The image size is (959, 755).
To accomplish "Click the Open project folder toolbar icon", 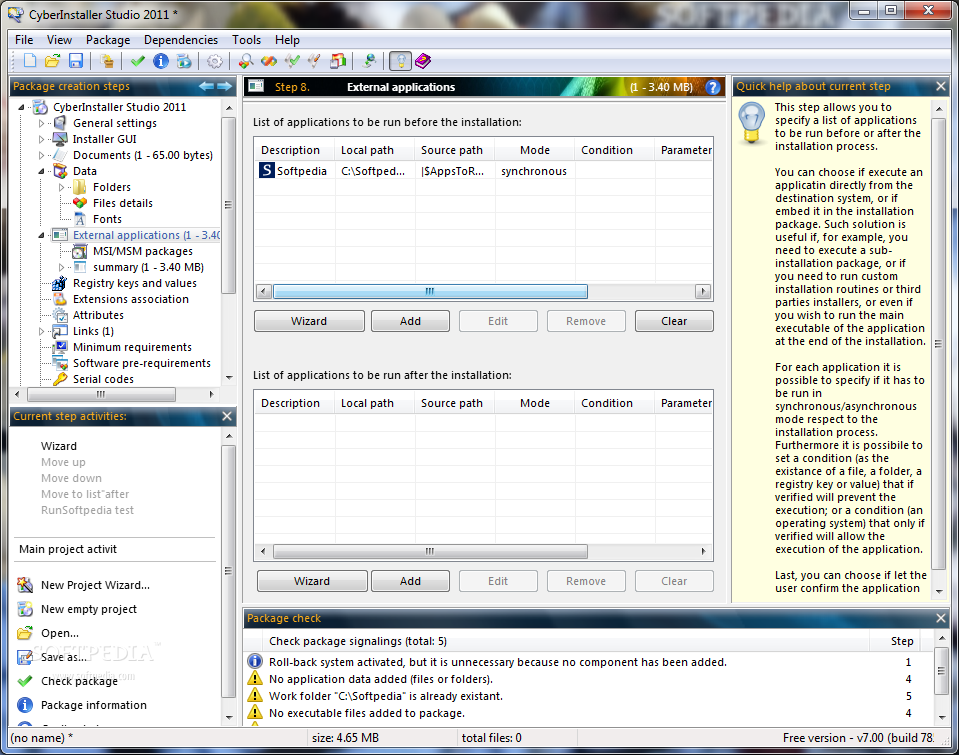I will tap(53, 61).
